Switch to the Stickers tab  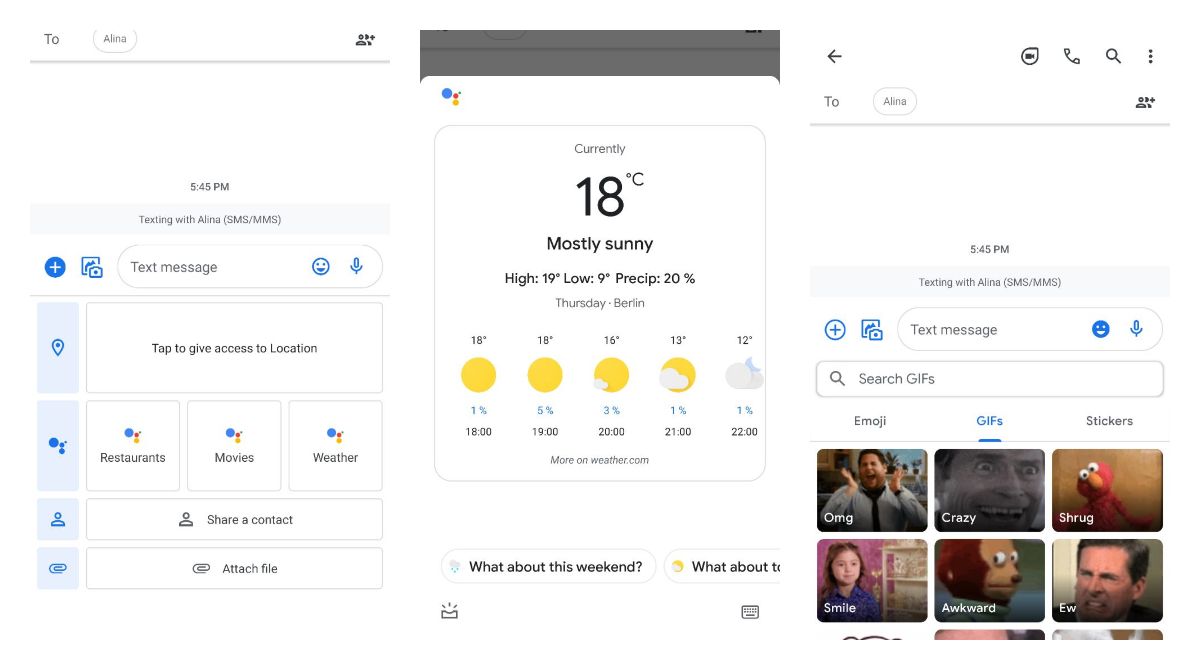click(x=1108, y=421)
